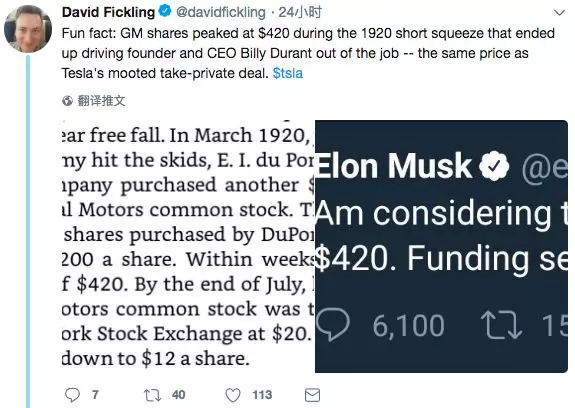This screenshot has width=575, height=408.
Task: Click David Fickling's avatar photo
Action: click(x=28, y=29)
